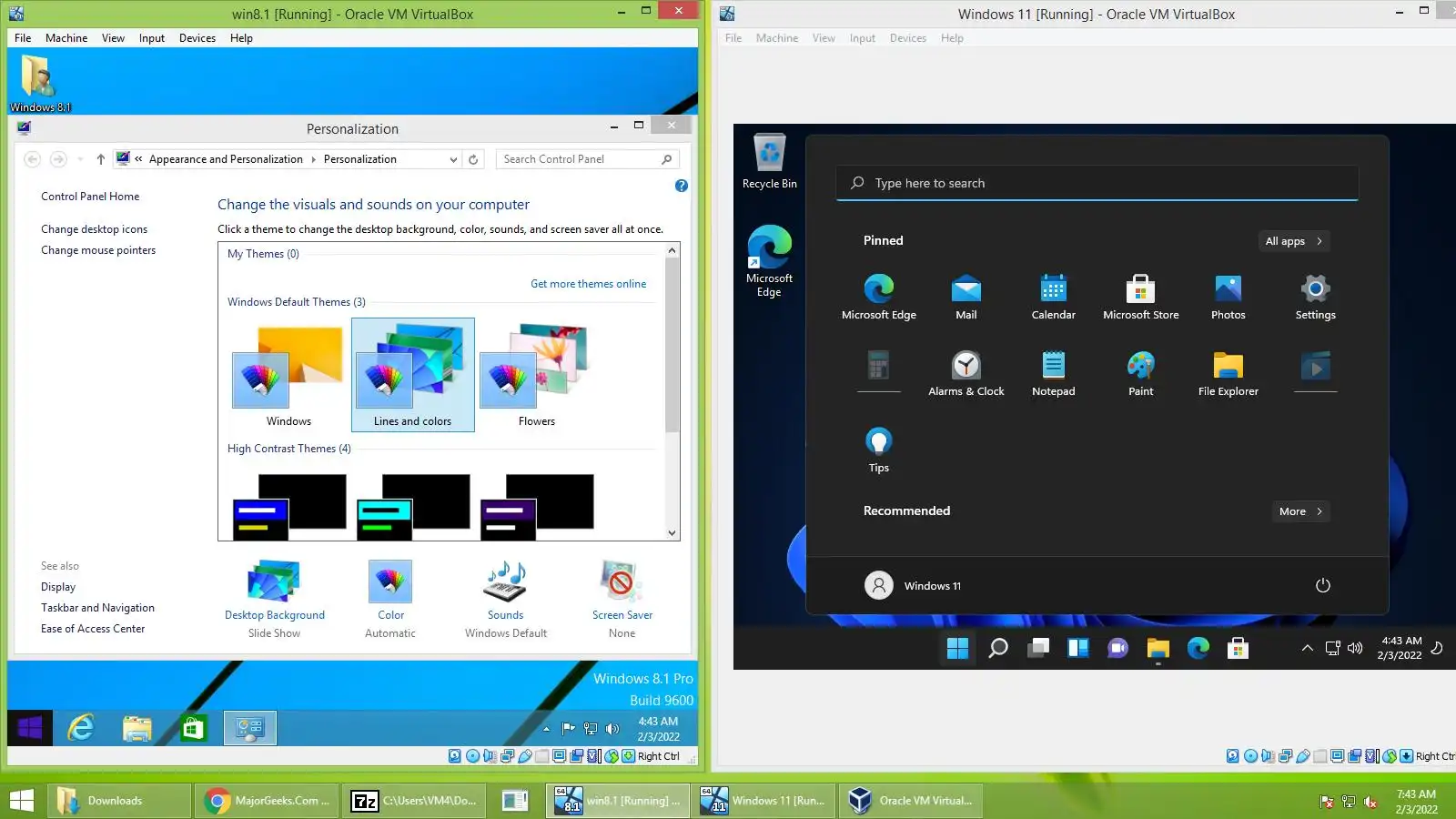
Task: Open Windows 11 taskbar search
Action: pos(997,648)
